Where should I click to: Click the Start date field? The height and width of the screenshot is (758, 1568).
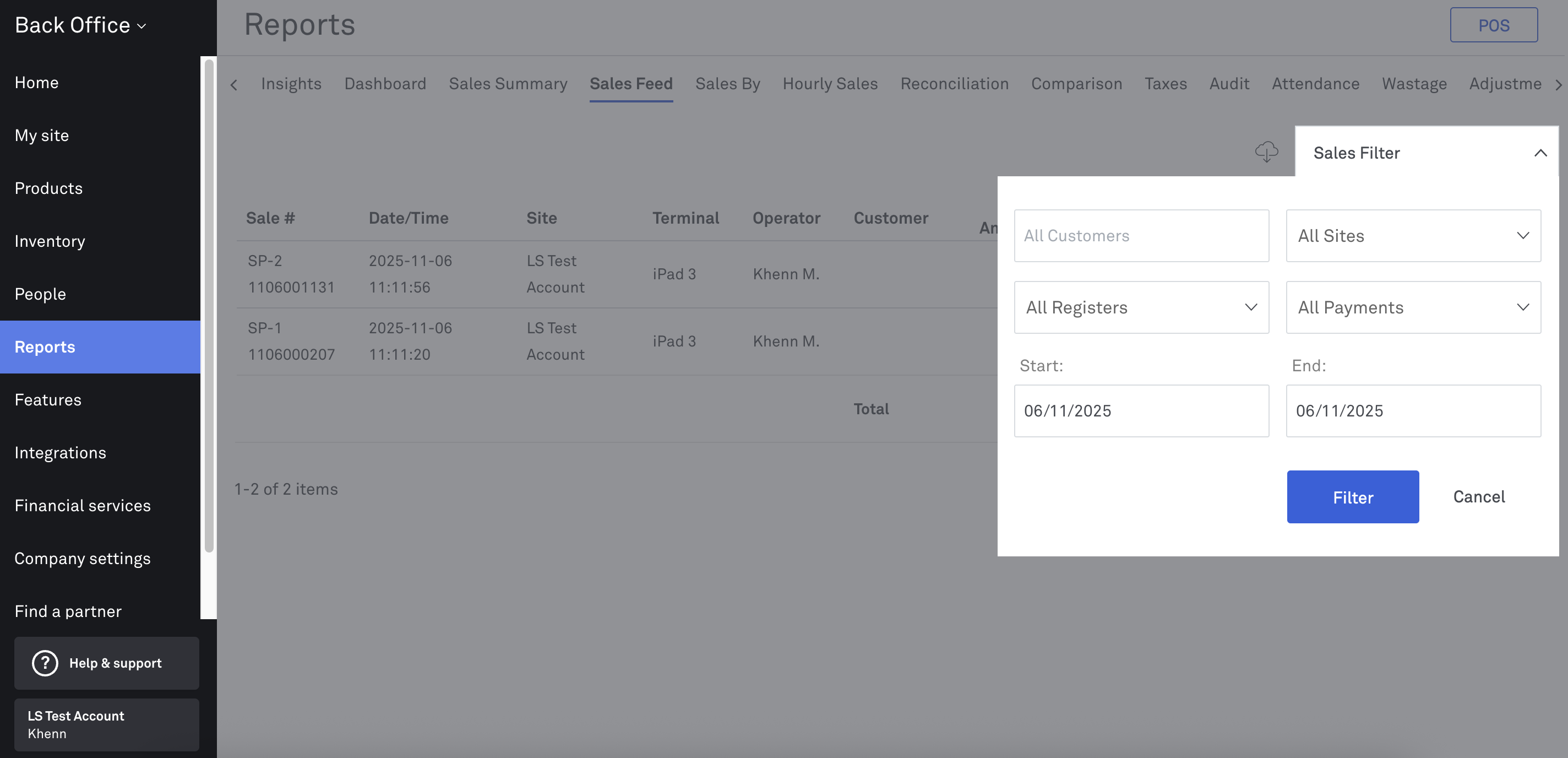pos(1141,410)
